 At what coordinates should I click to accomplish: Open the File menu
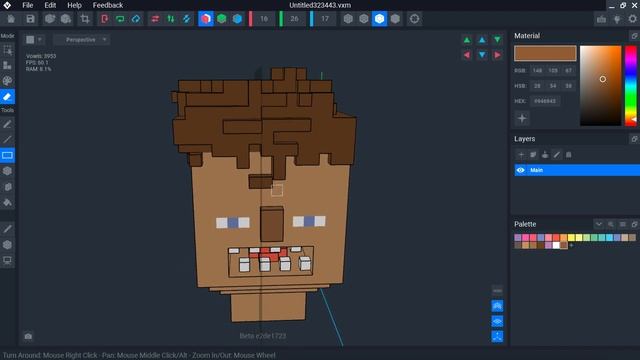click(x=27, y=5)
